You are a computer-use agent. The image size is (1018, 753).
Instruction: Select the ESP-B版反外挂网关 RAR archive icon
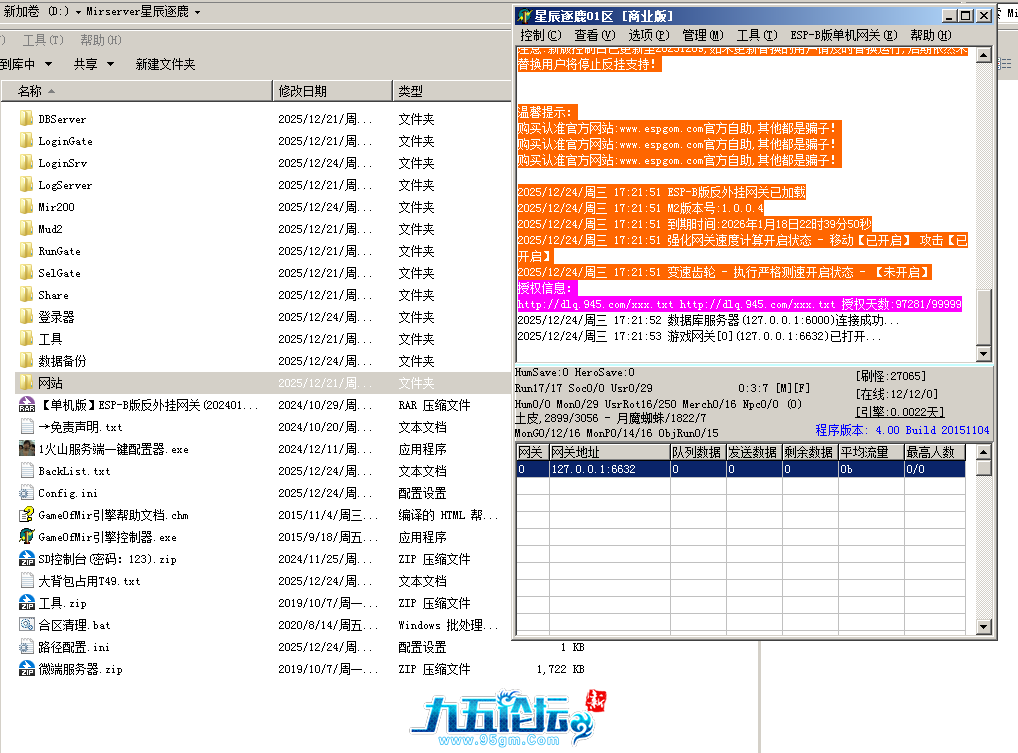27,405
